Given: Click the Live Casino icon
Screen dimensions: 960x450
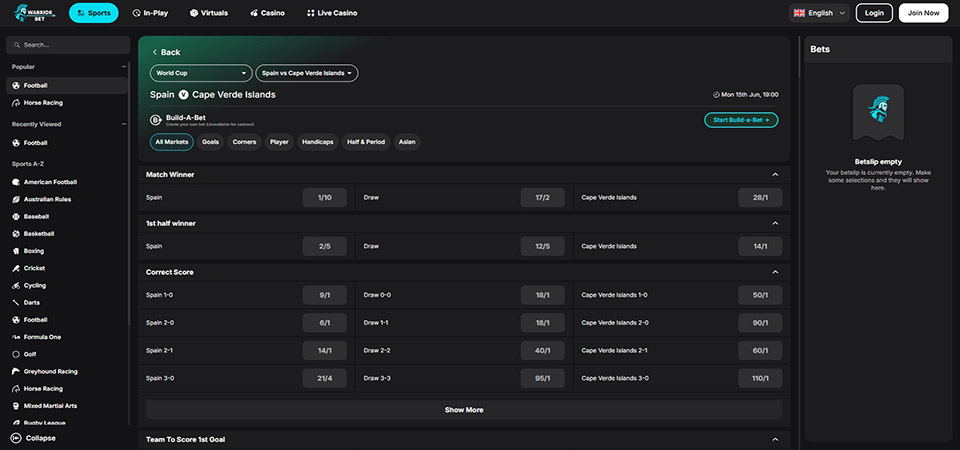Looking at the screenshot, I should point(310,13).
